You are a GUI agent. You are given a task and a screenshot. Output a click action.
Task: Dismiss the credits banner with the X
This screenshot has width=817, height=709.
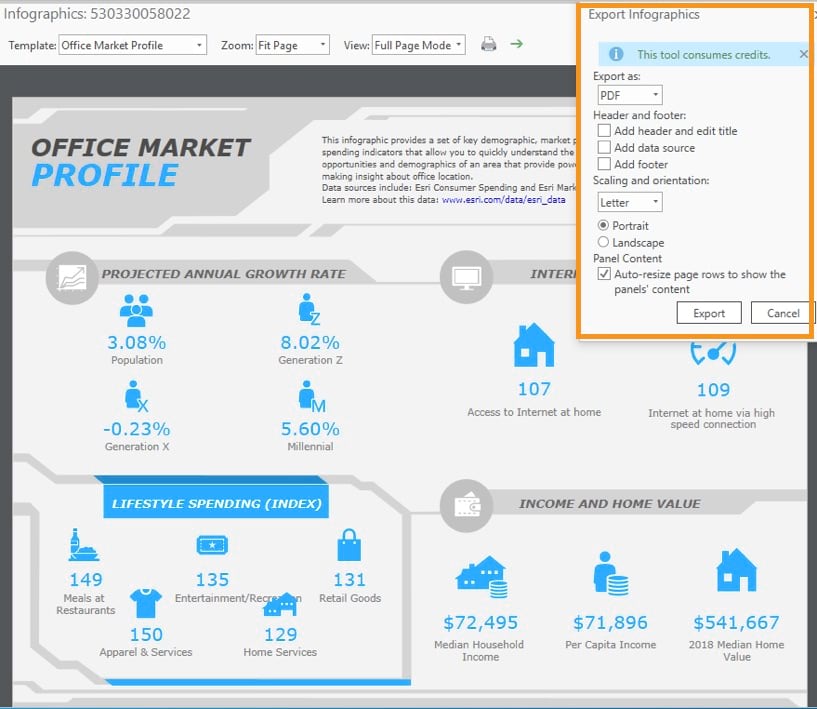[803, 54]
